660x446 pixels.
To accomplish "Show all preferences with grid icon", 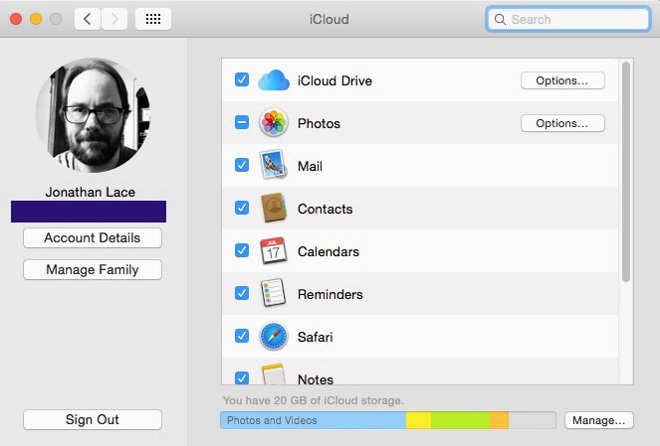I will [x=153, y=19].
